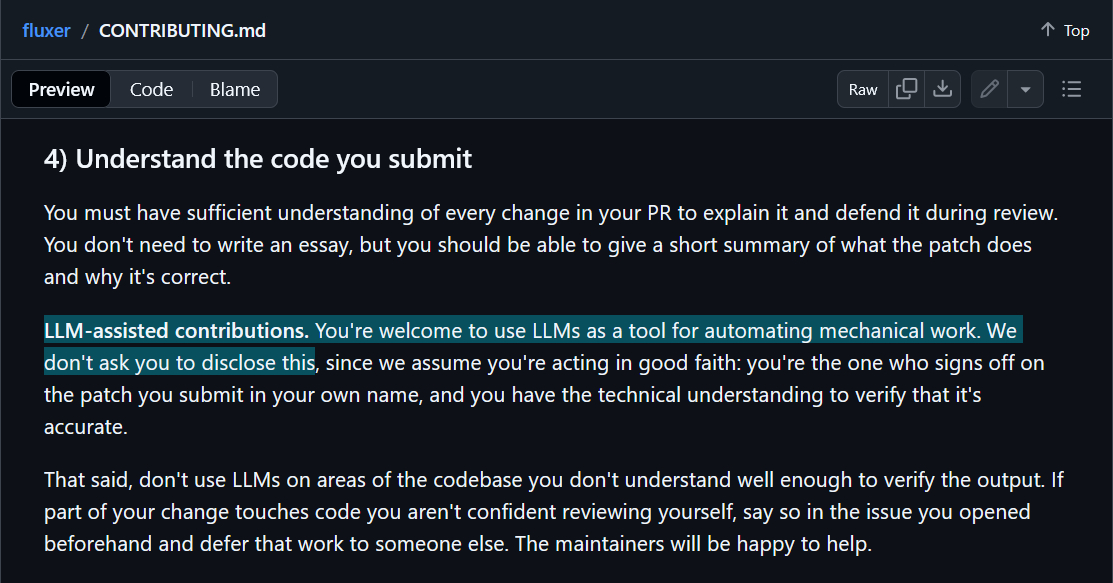Click the breadcrumb slash separator after fluxer
1113x583 pixels.
[x=85, y=30]
